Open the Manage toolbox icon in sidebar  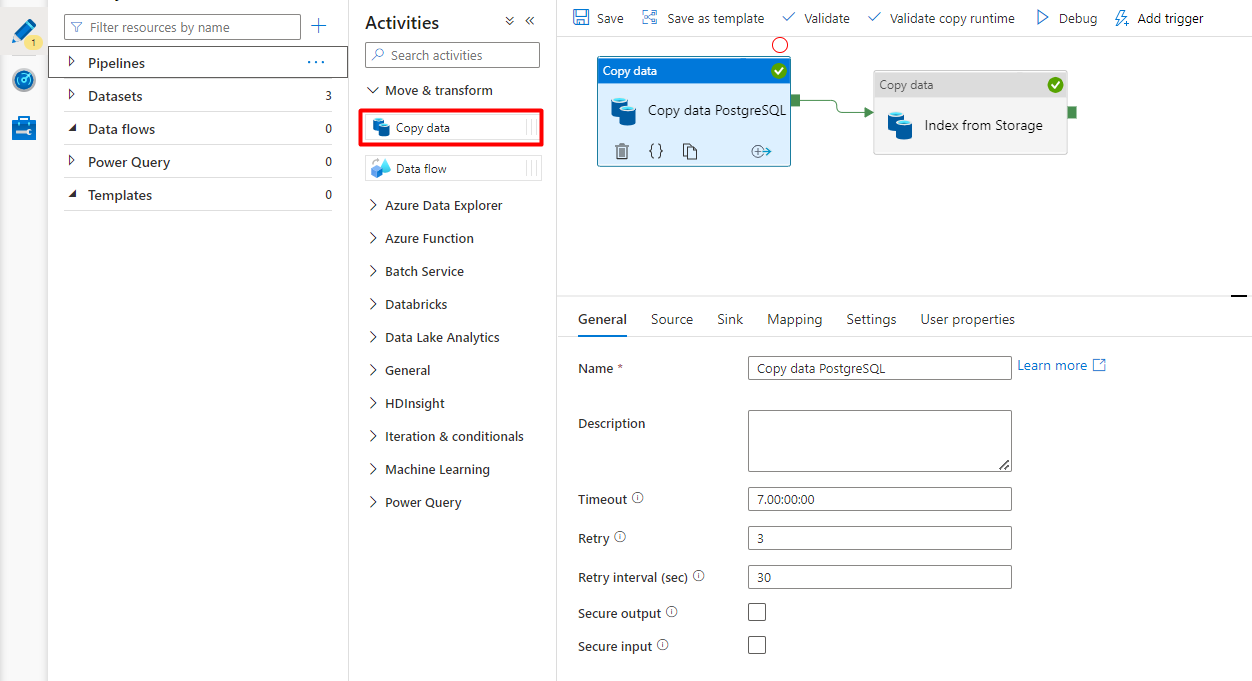tap(24, 128)
